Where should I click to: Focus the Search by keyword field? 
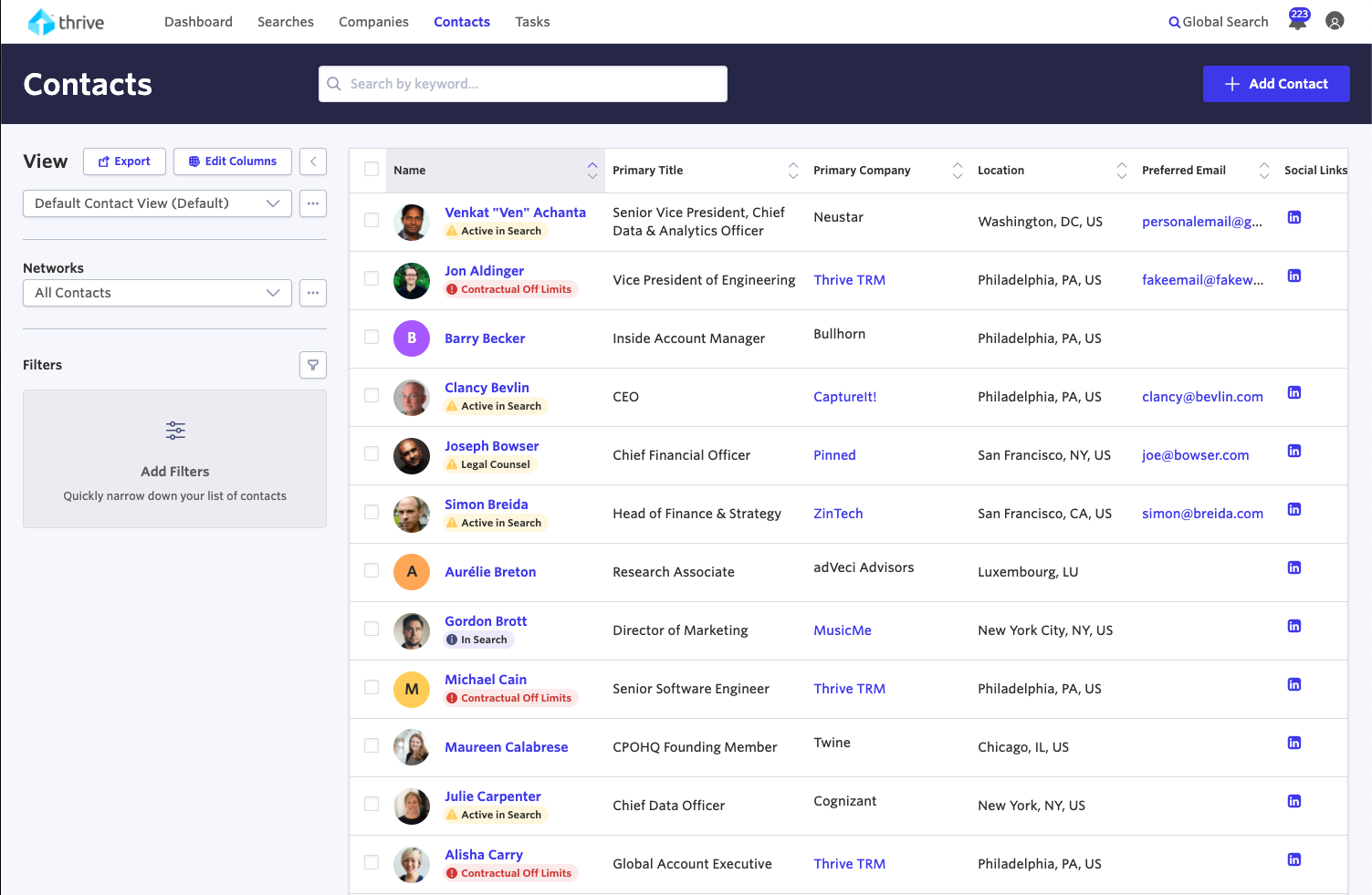point(523,84)
